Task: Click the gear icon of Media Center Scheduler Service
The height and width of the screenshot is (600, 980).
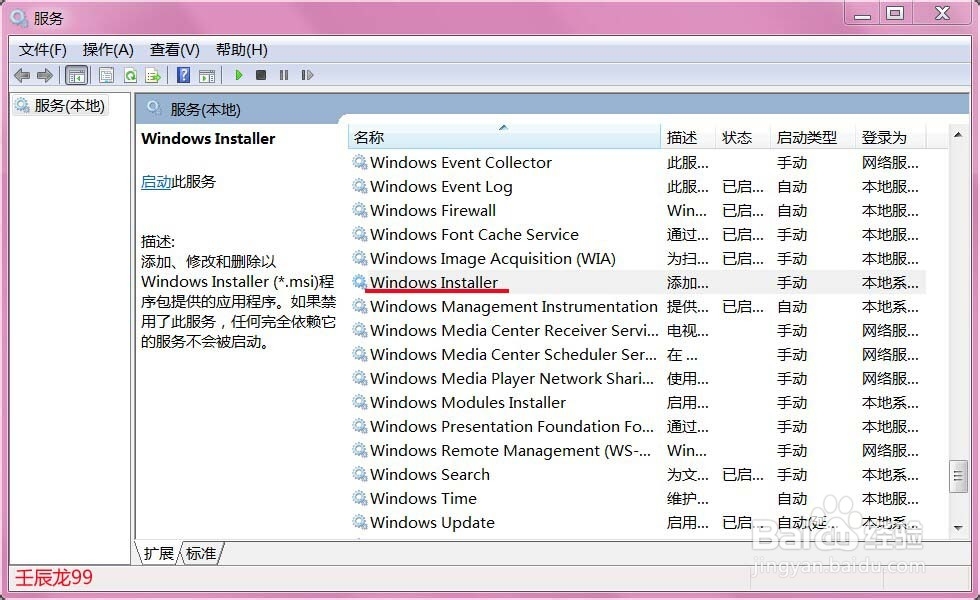Action: [x=359, y=354]
